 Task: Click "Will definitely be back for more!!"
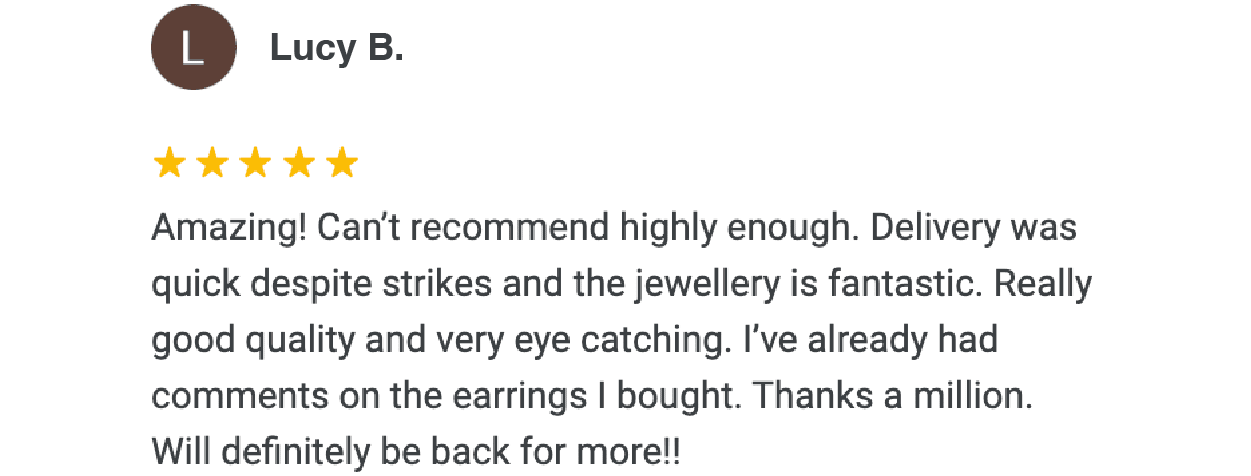coord(416,453)
